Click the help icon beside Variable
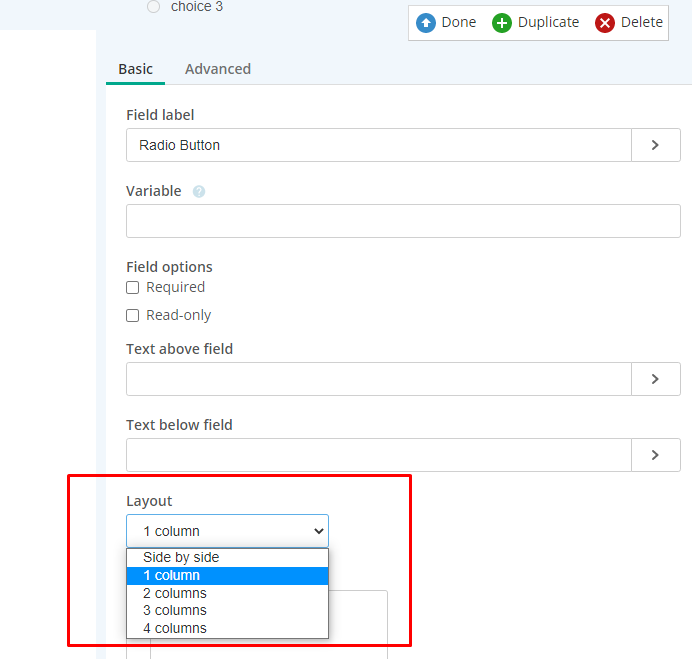Screen dimensions: 692x659 click(199, 192)
